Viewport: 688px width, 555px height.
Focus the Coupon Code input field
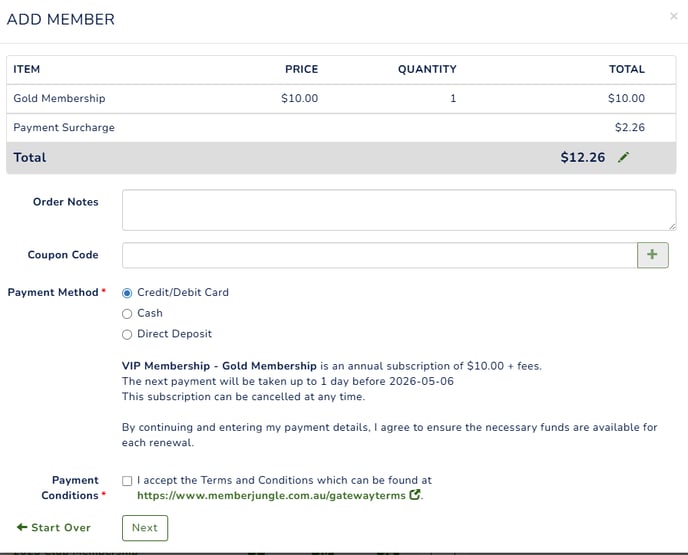coord(380,255)
